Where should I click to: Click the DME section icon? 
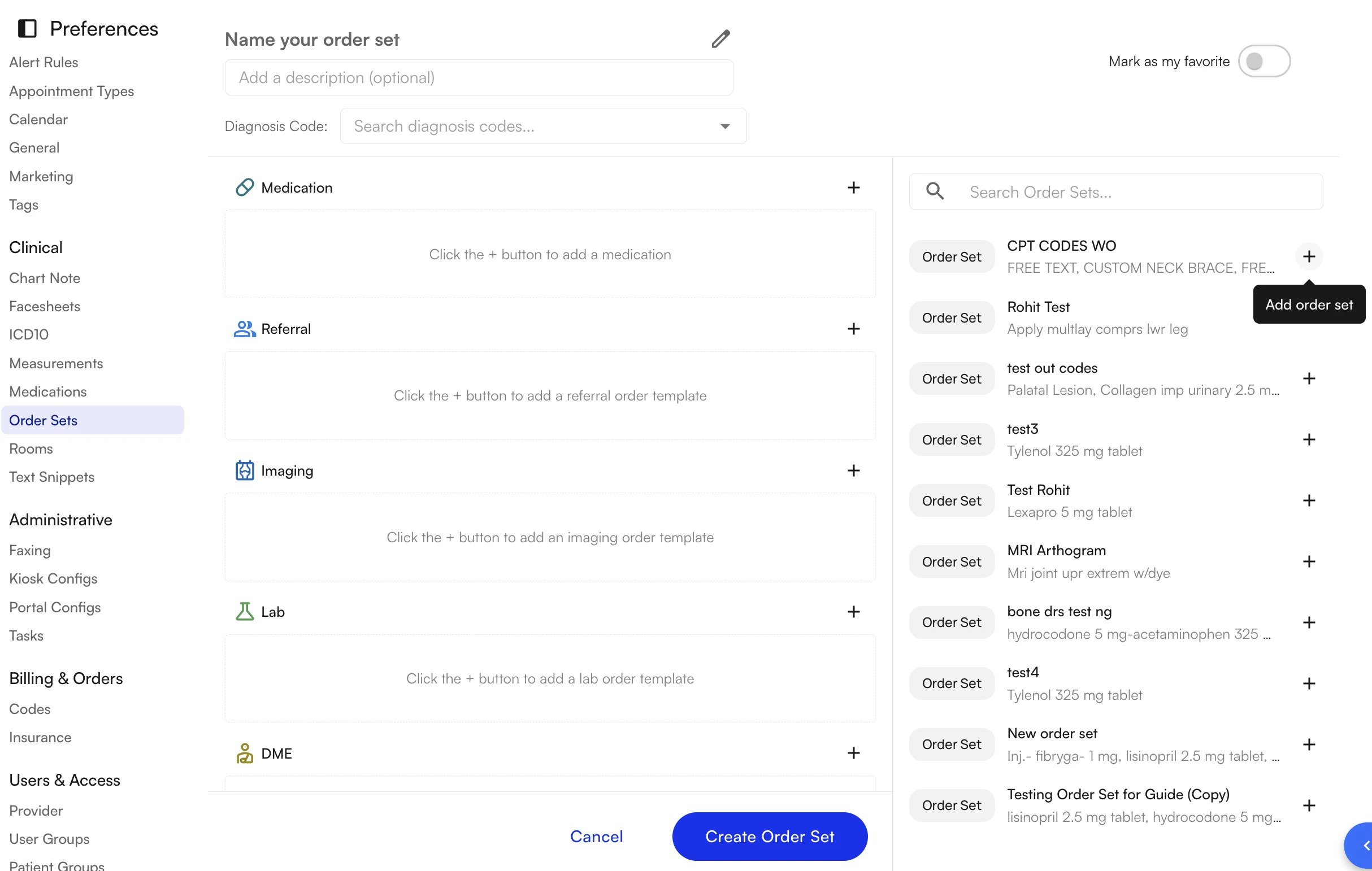click(245, 753)
